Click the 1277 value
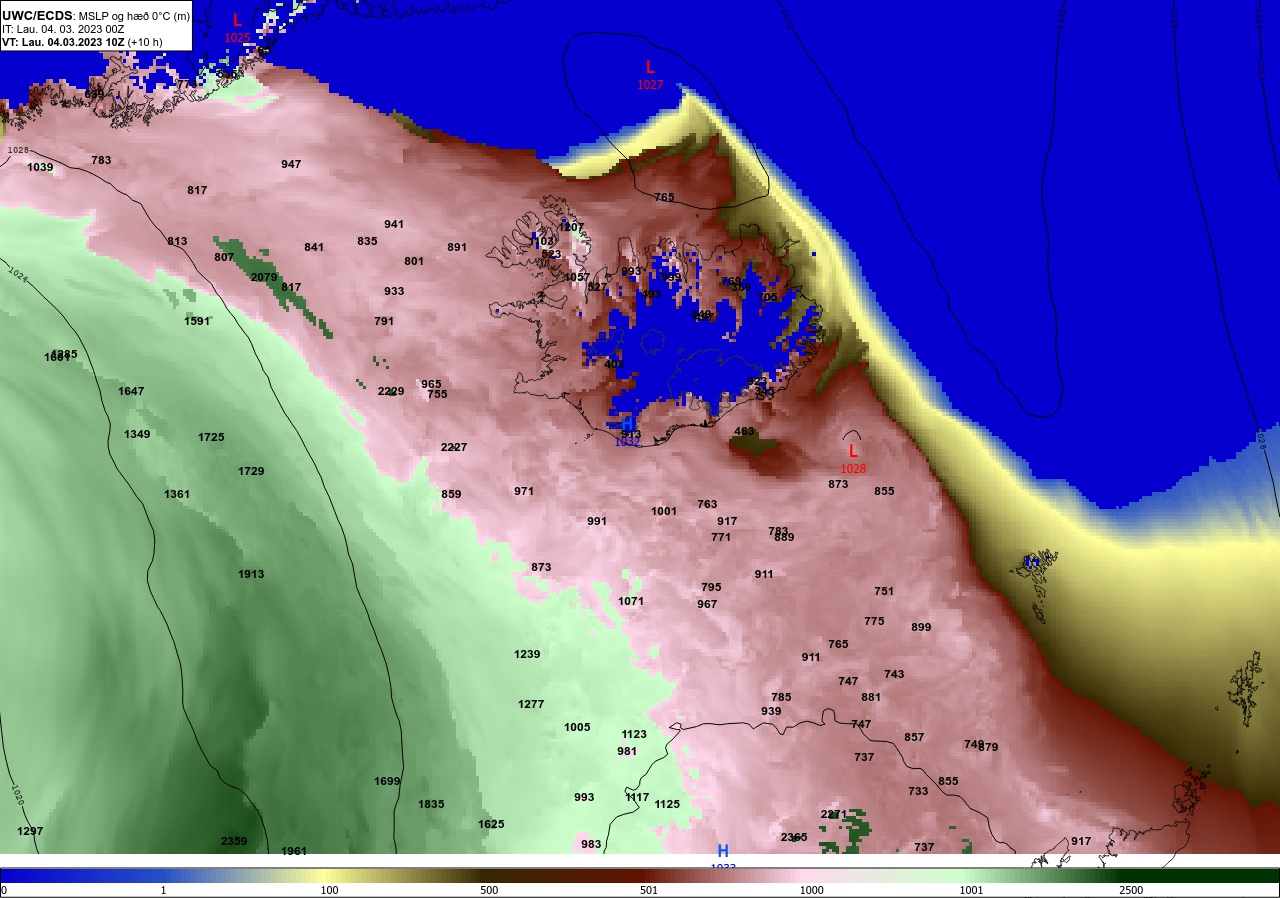 531,704
